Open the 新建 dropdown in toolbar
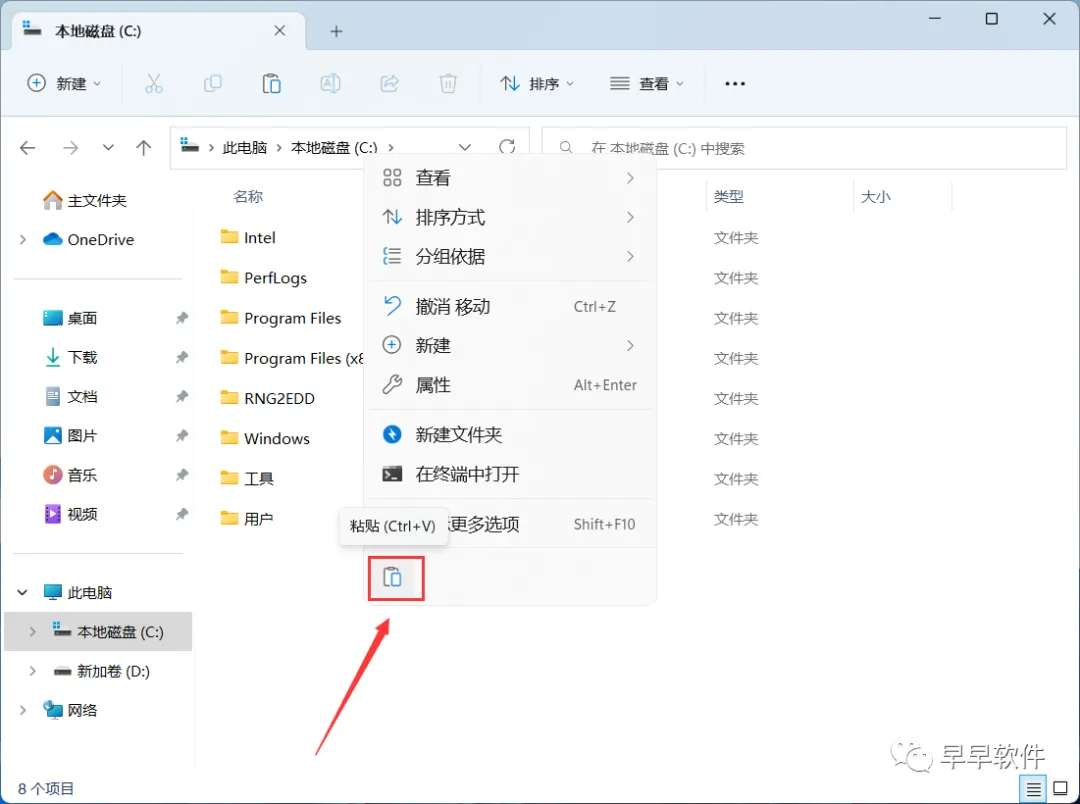Image resolution: width=1080 pixels, height=804 pixels. tap(64, 83)
